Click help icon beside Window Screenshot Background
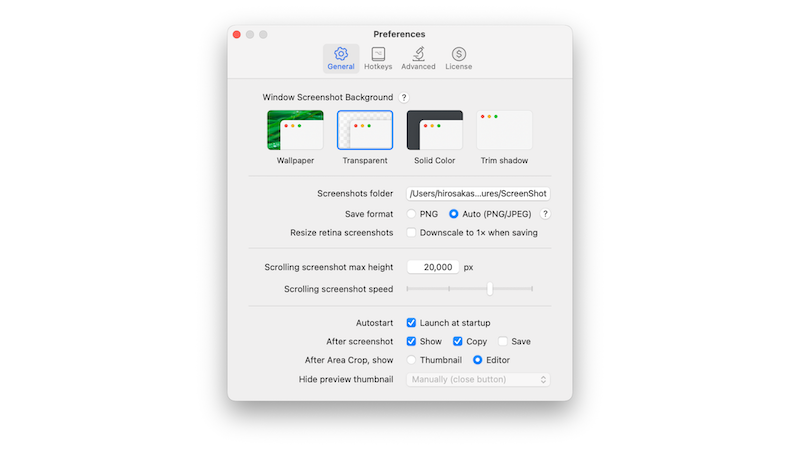This screenshot has width=800, height=450. click(404, 97)
